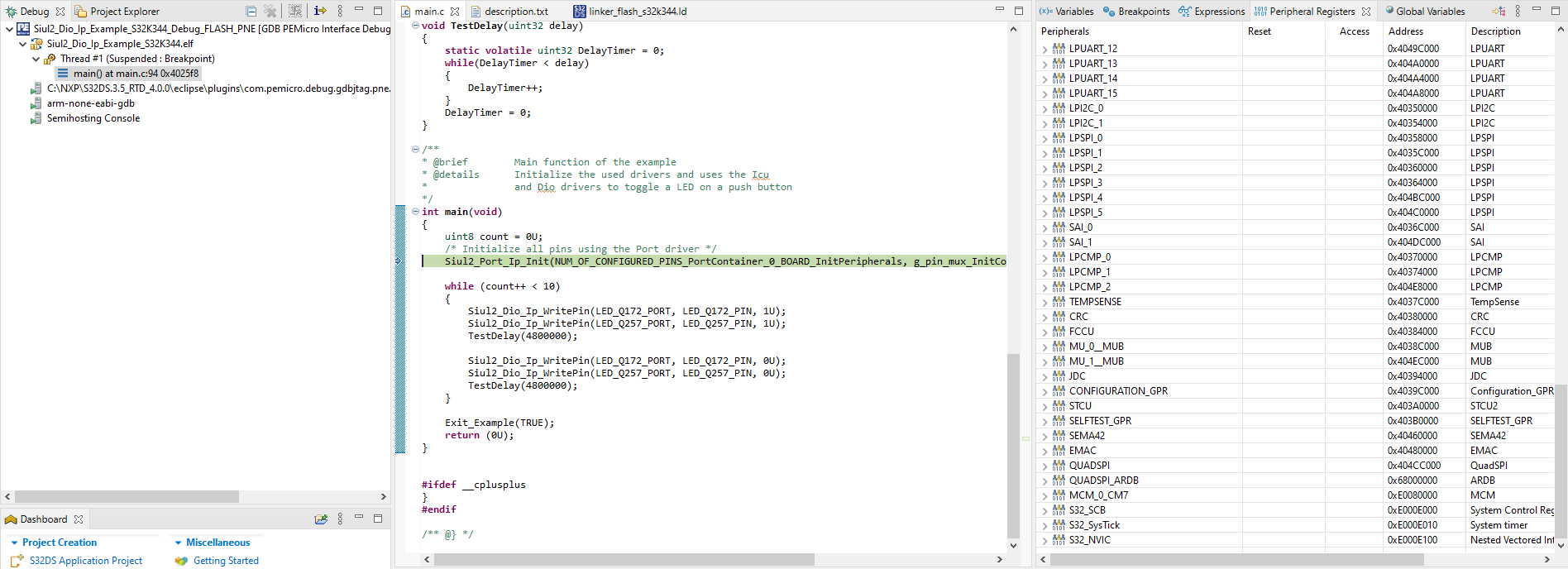The image size is (1568, 569).
Task: Click editor horizontal scrollbar thumb
Action: 624,560
